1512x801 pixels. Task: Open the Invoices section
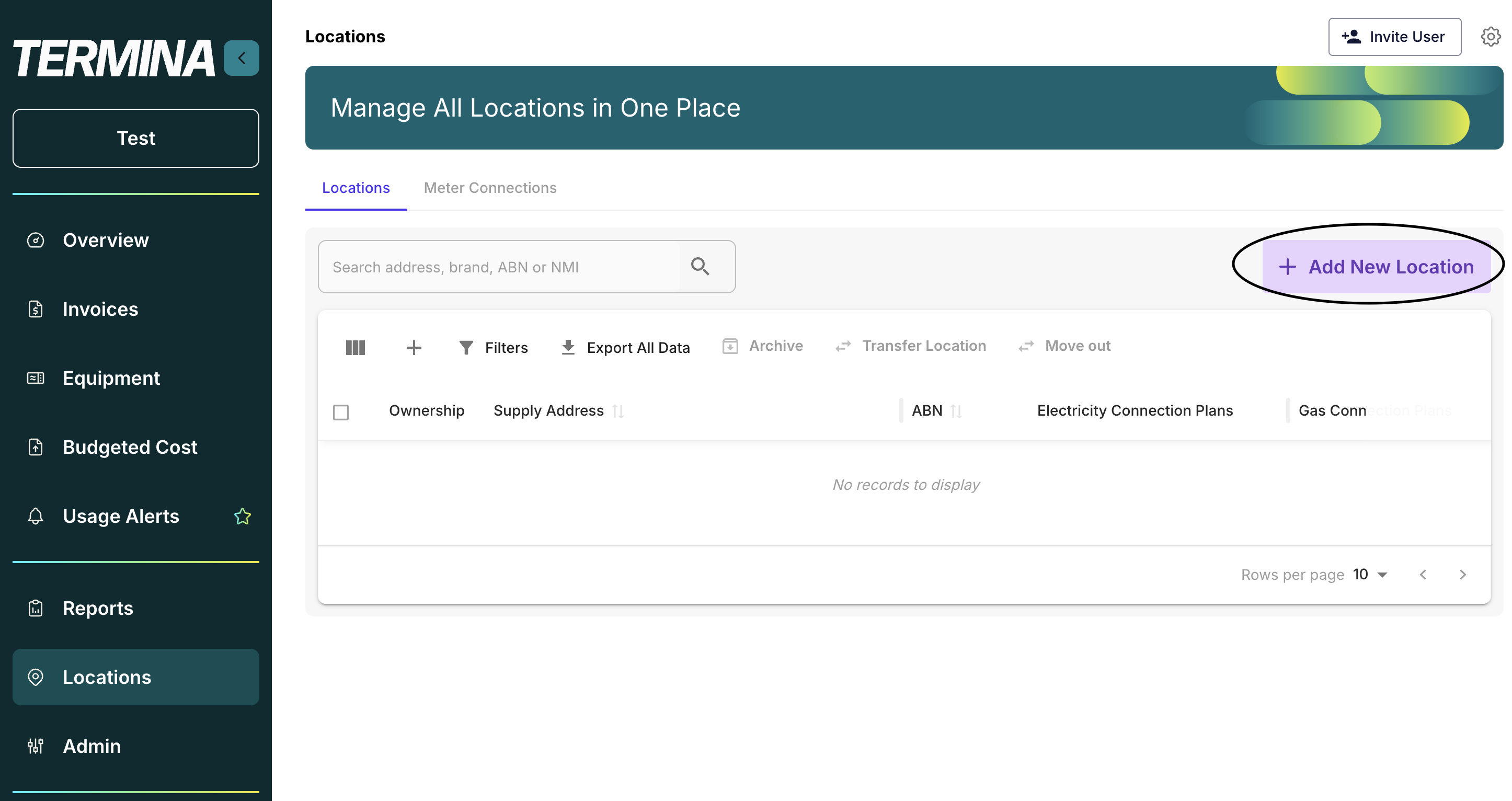(x=135, y=309)
